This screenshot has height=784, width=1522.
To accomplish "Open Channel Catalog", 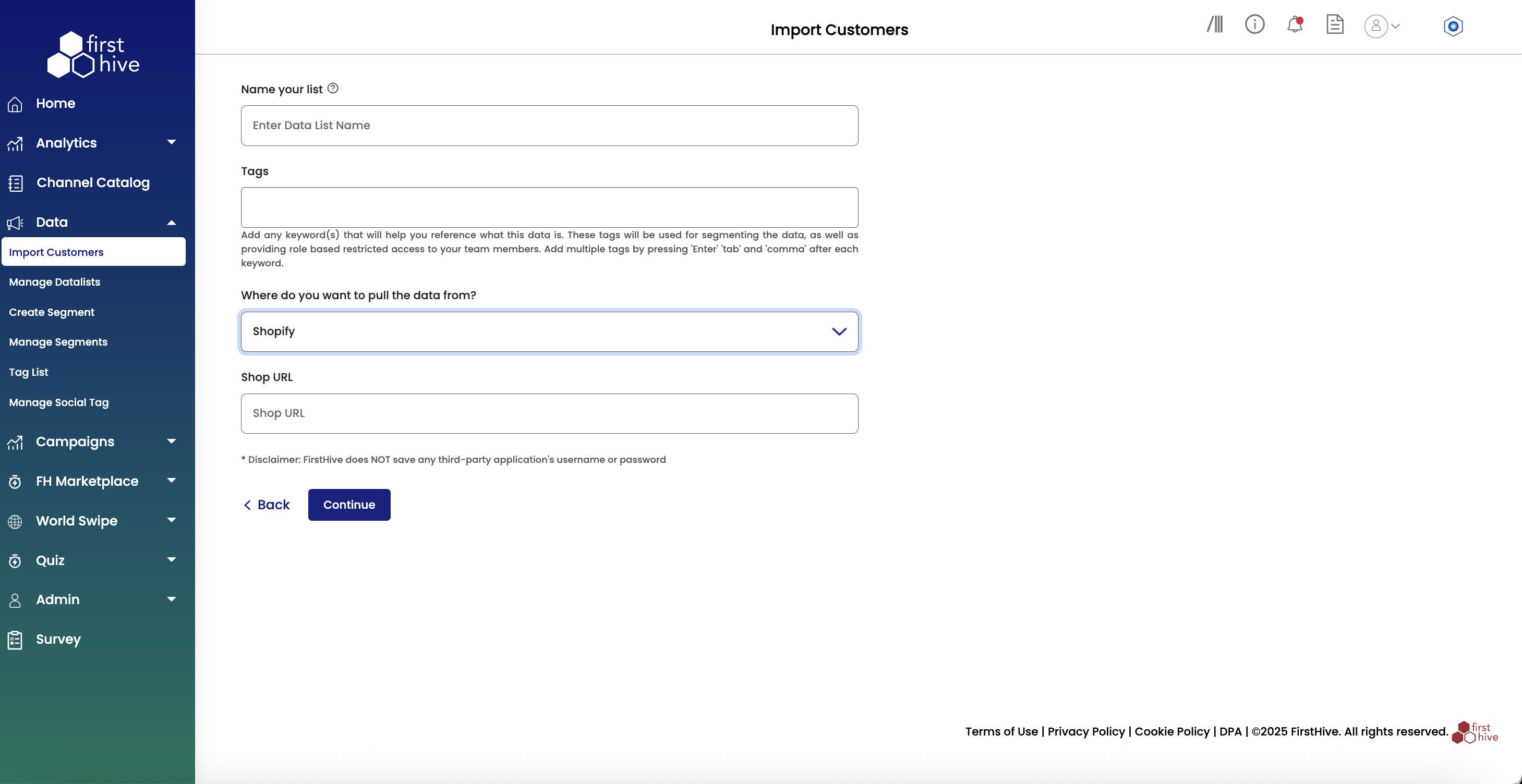I will coord(93,182).
